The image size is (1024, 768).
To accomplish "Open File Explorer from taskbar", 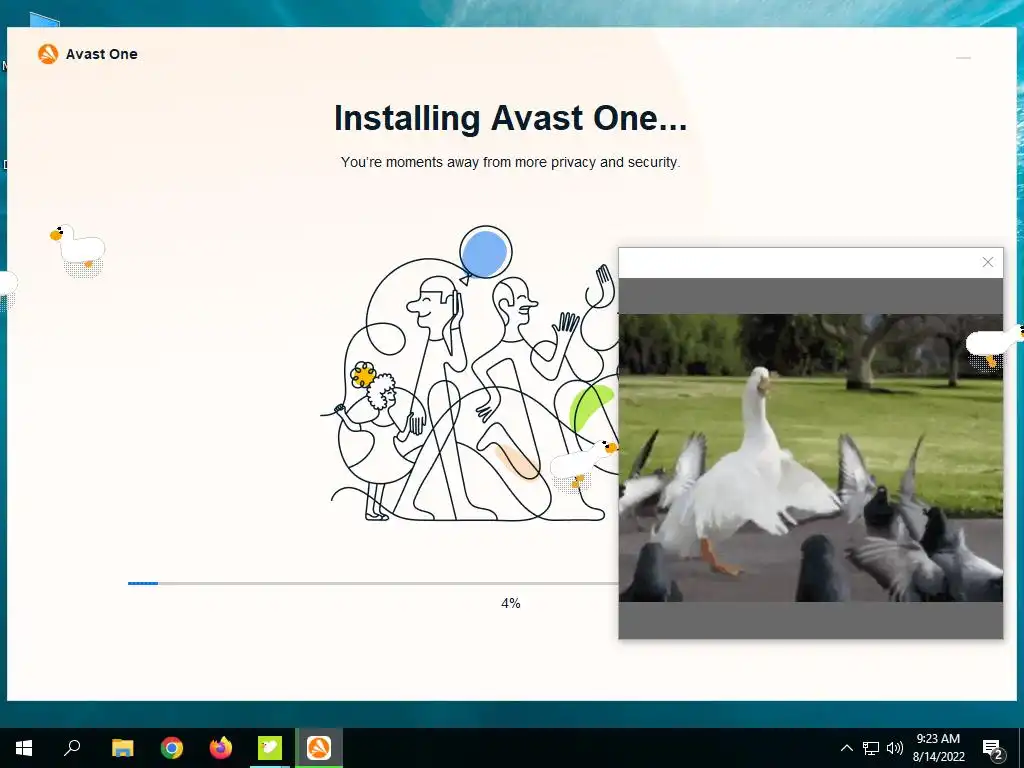I will point(122,748).
